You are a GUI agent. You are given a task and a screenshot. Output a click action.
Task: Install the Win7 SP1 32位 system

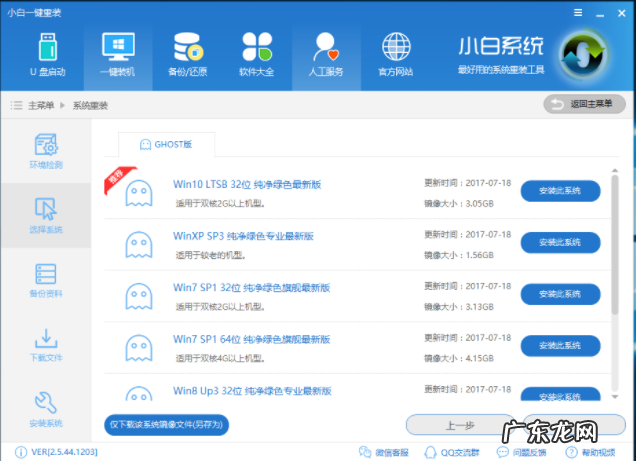pos(560,294)
